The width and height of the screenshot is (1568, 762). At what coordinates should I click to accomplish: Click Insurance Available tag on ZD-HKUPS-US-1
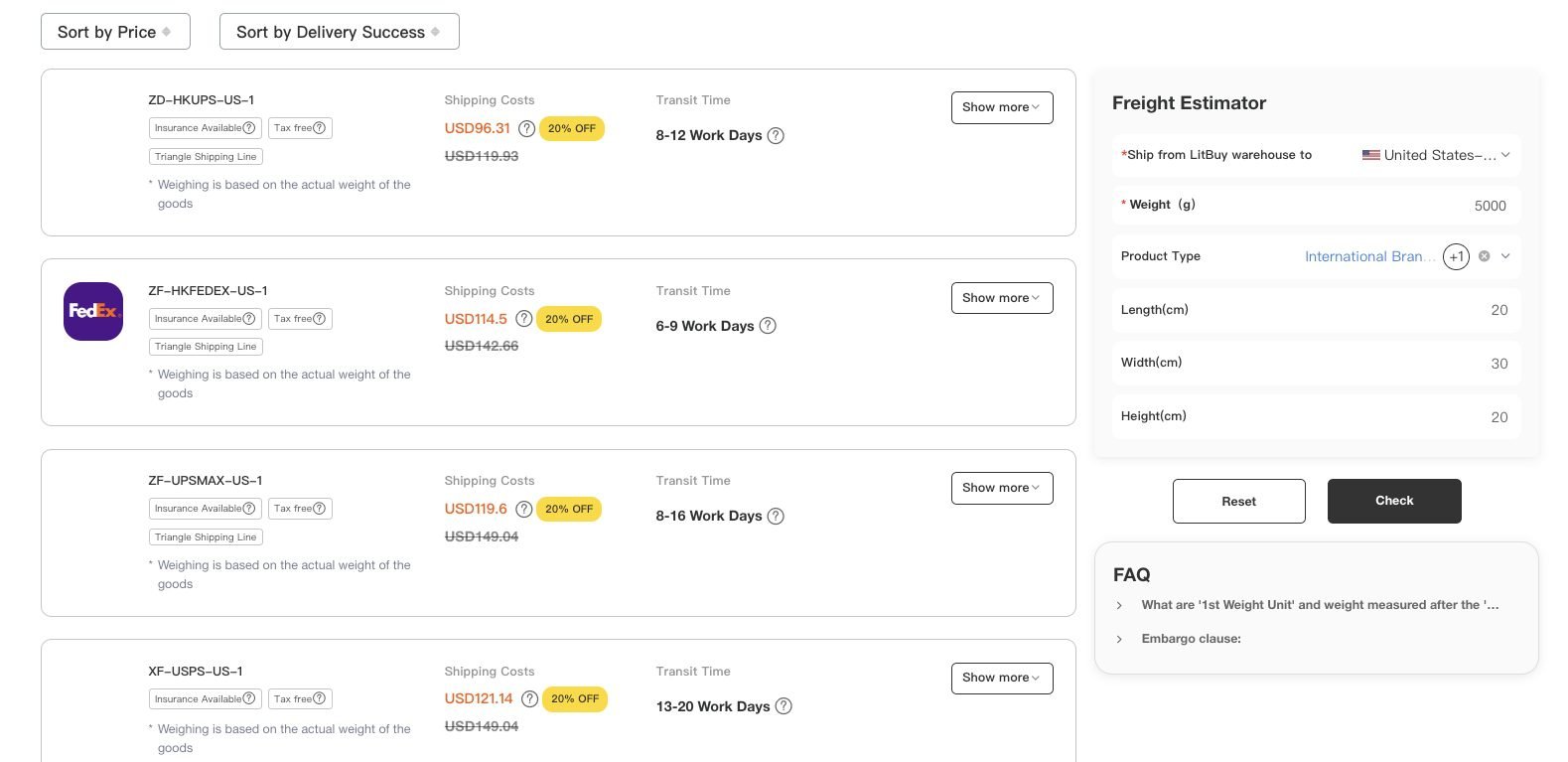click(205, 128)
